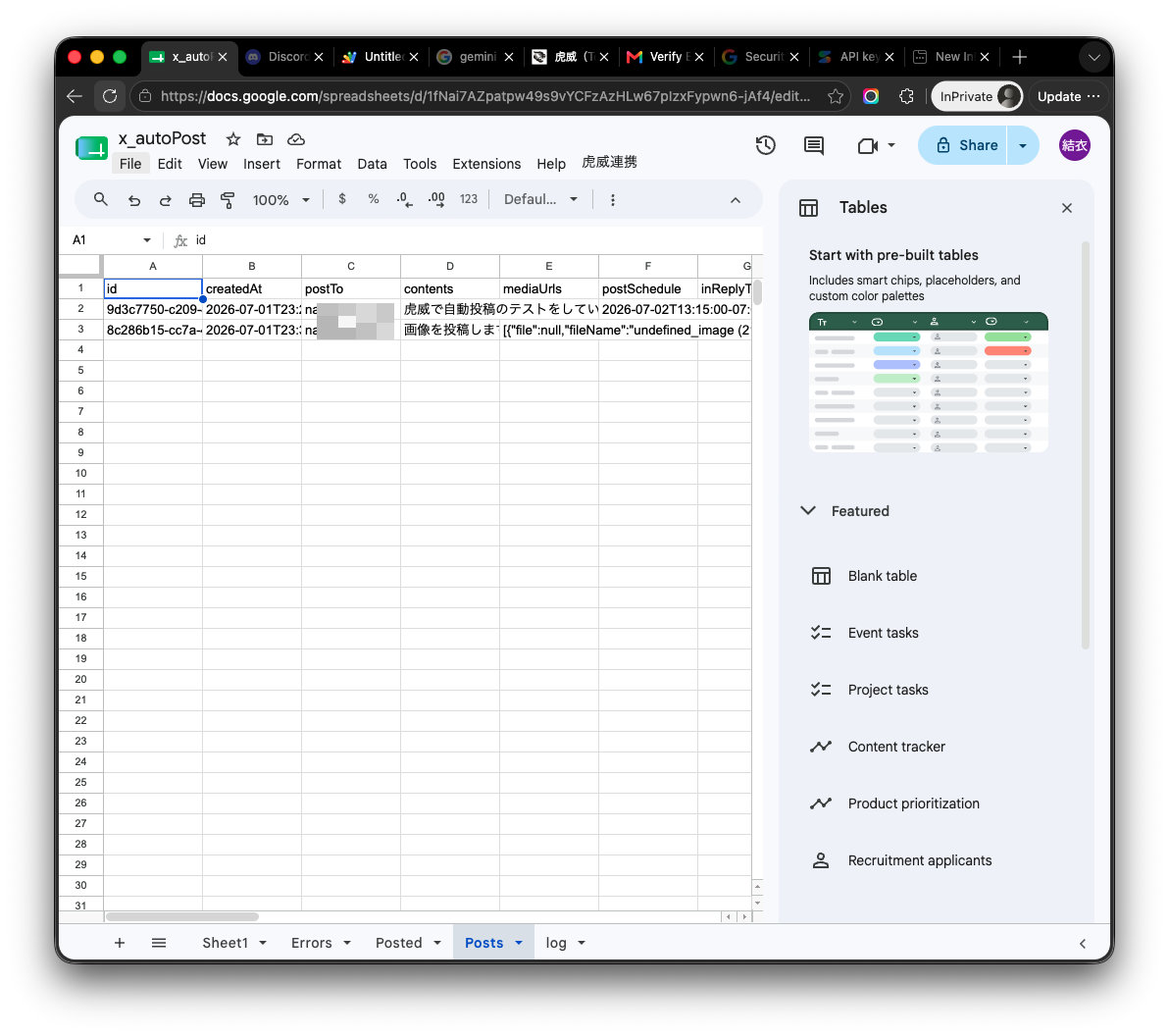Show more toolbar options (three dots)

coord(613,200)
